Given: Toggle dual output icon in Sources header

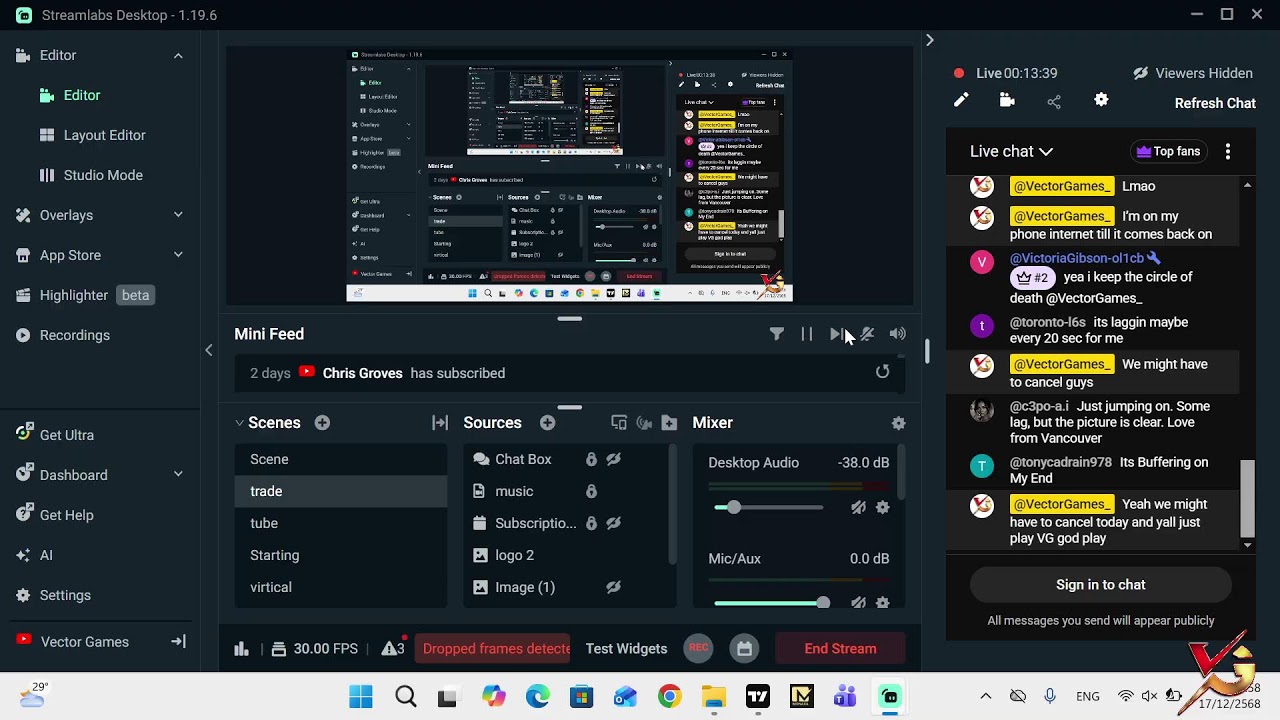Looking at the screenshot, I should (x=619, y=423).
